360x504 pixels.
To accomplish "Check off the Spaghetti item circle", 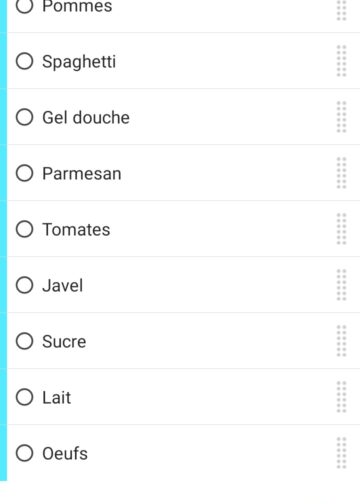I will (x=25, y=61).
